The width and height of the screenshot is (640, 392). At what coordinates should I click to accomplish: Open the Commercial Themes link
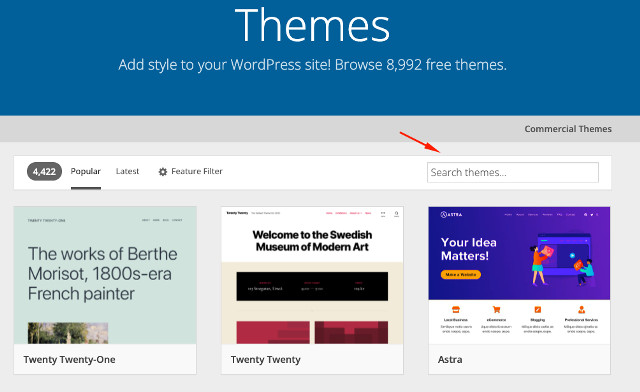(568, 129)
